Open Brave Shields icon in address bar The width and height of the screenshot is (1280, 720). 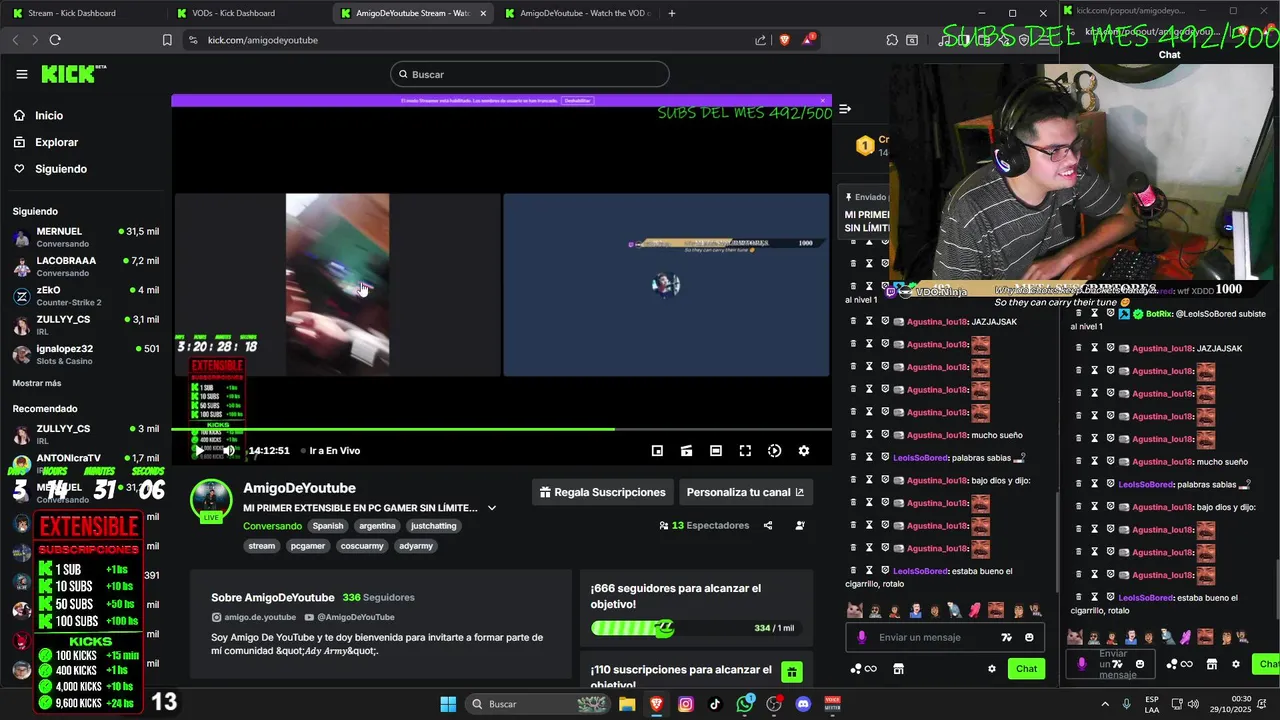click(x=784, y=40)
